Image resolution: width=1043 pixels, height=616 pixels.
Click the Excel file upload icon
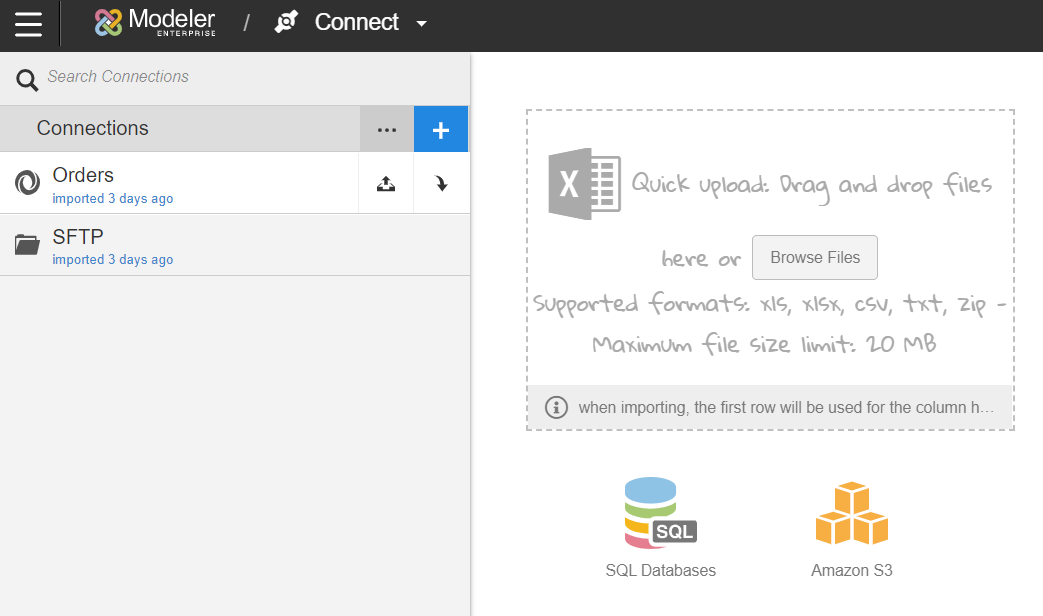pos(584,184)
